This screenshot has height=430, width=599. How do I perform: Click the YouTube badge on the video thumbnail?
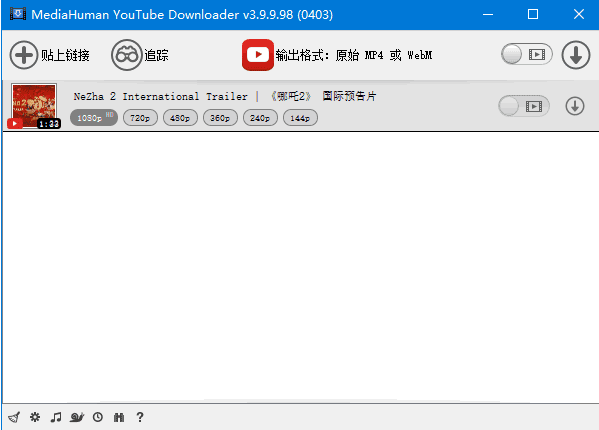(x=15, y=123)
